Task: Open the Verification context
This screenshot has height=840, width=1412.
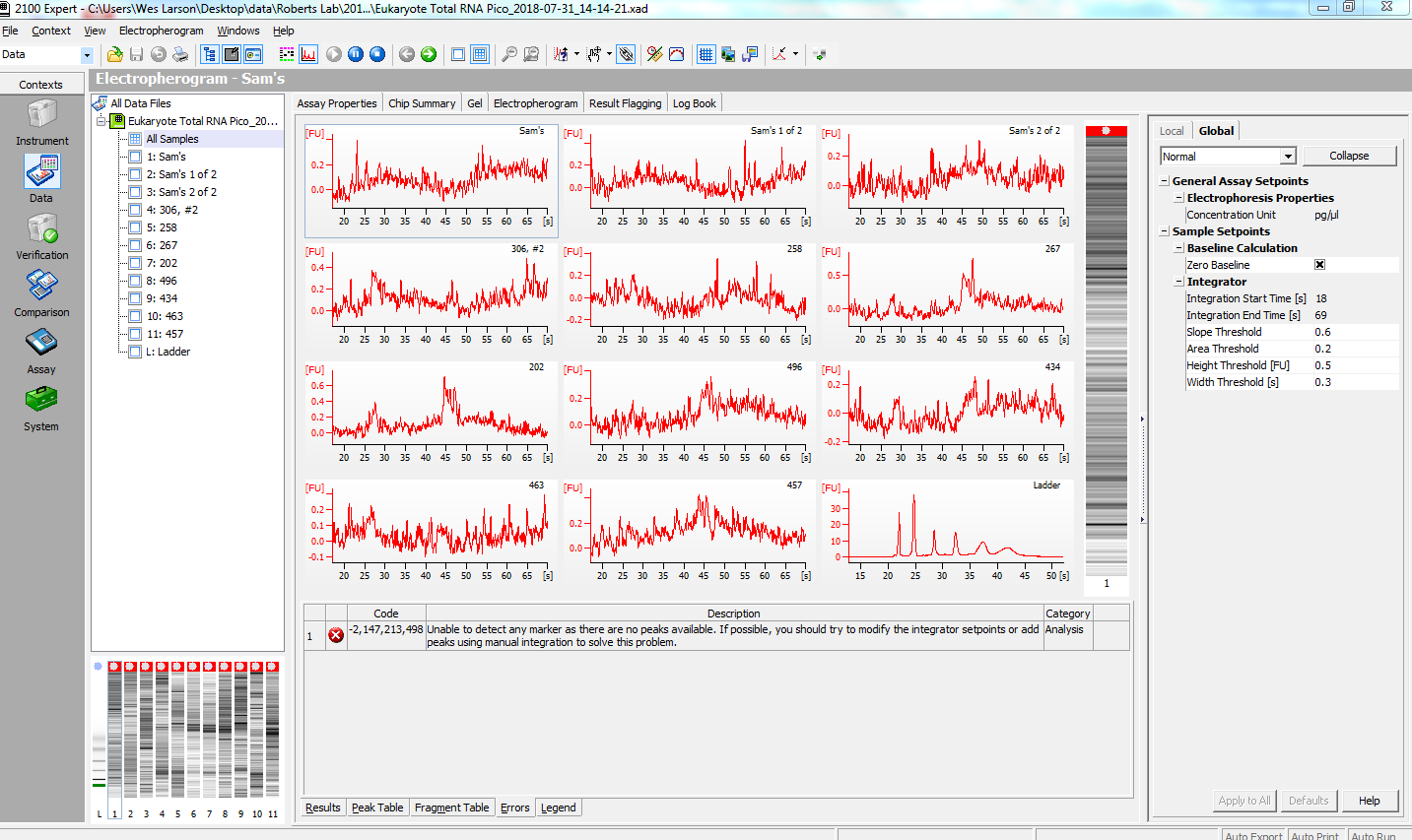Action: pyautogui.click(x=41, y=236)
